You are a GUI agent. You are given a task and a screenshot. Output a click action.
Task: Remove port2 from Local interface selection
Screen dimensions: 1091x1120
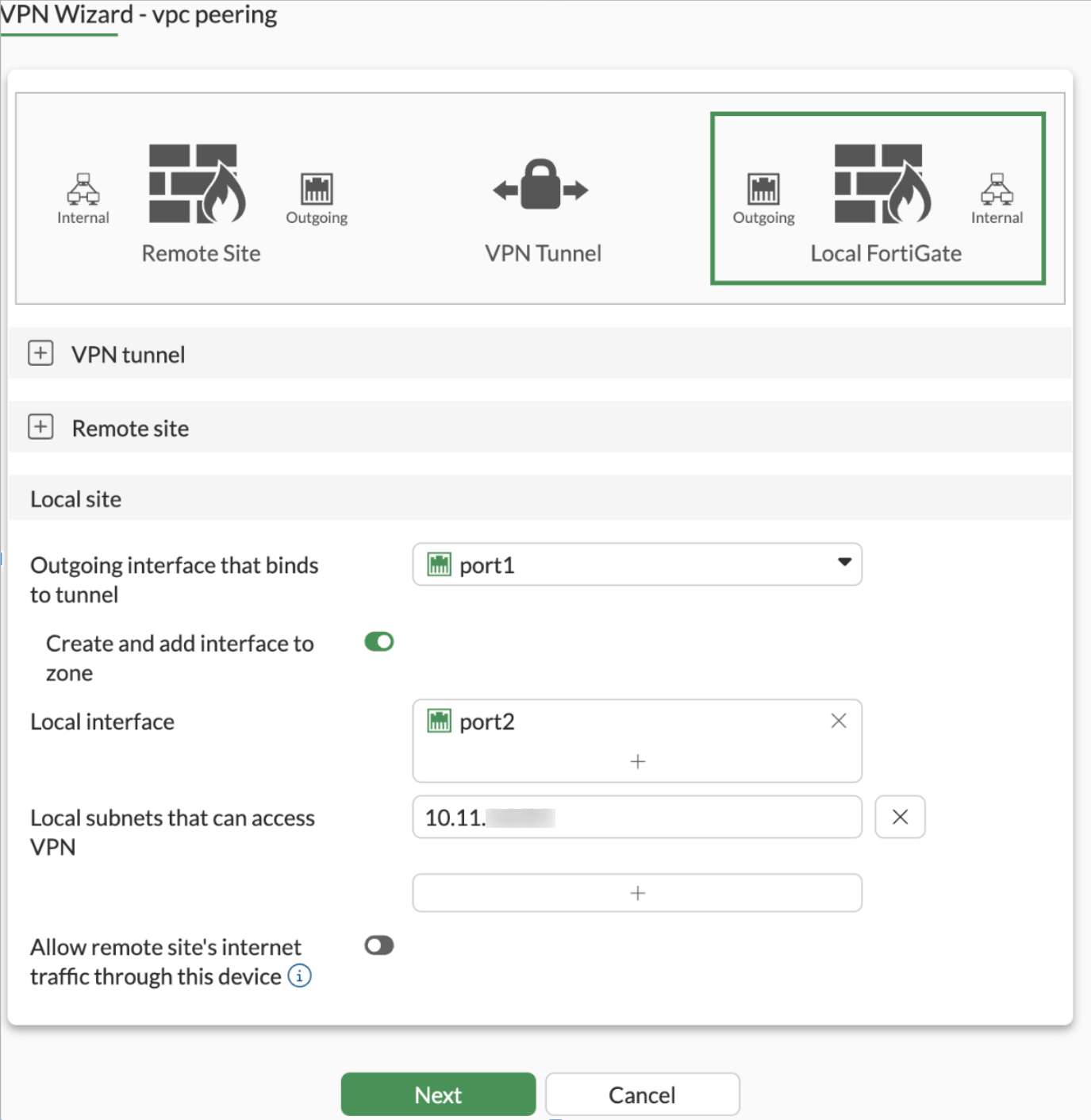tap(838, 720)
